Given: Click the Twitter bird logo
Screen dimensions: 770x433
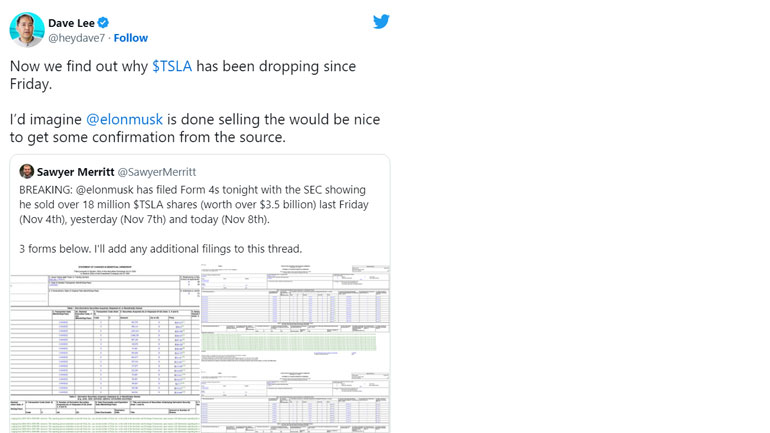Looking at the screenshot, I should click(381, 21).
